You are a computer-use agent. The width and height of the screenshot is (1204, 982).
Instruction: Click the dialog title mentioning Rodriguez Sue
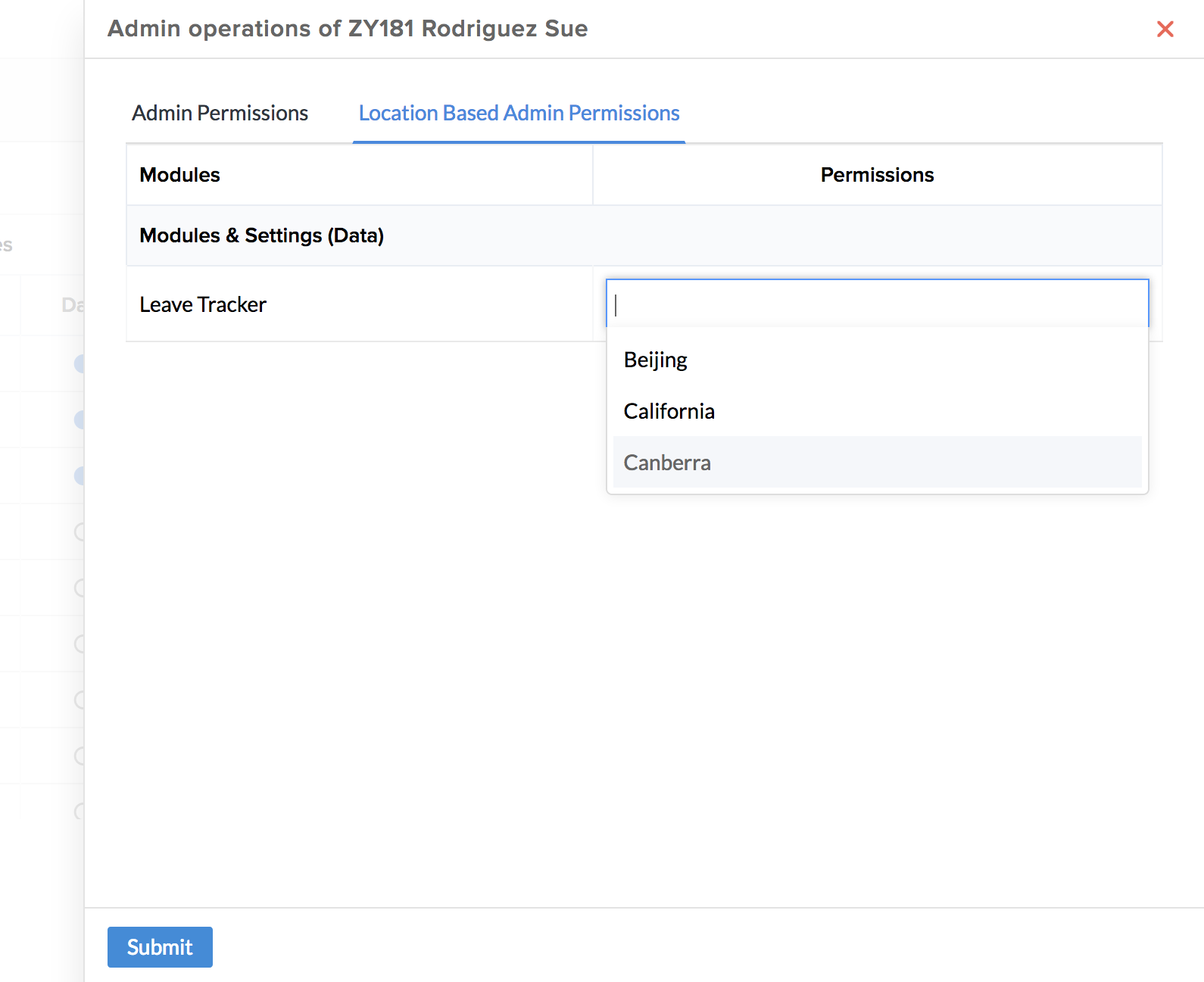pos(348,29)
